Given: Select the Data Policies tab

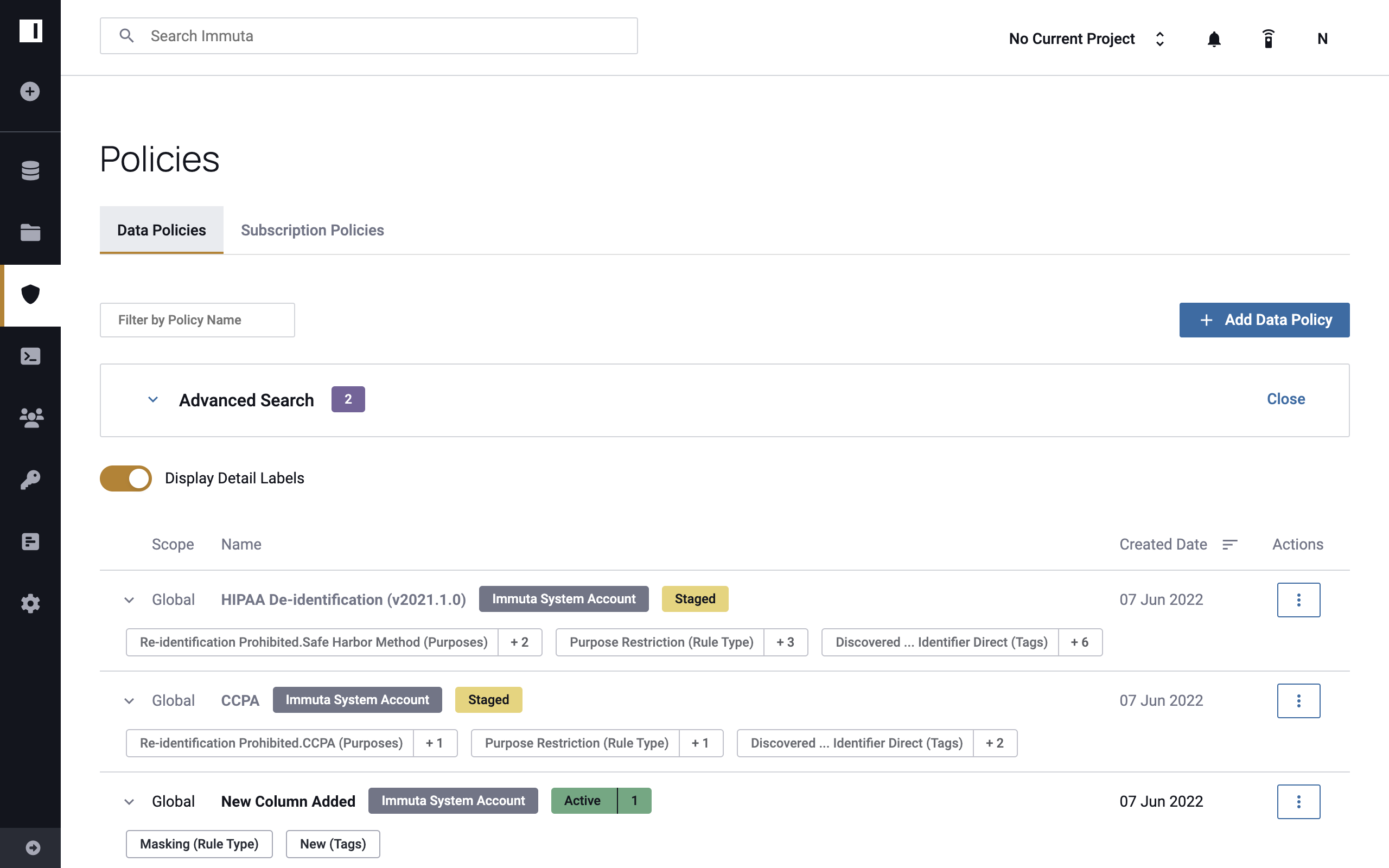Looking at the screenshot, I should pyautogui.click(x=161, y=230).
